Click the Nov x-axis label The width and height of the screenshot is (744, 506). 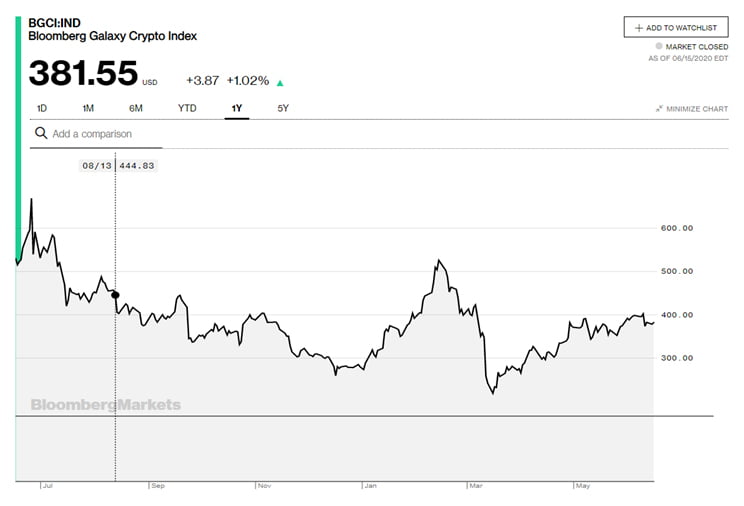[264, 486]
